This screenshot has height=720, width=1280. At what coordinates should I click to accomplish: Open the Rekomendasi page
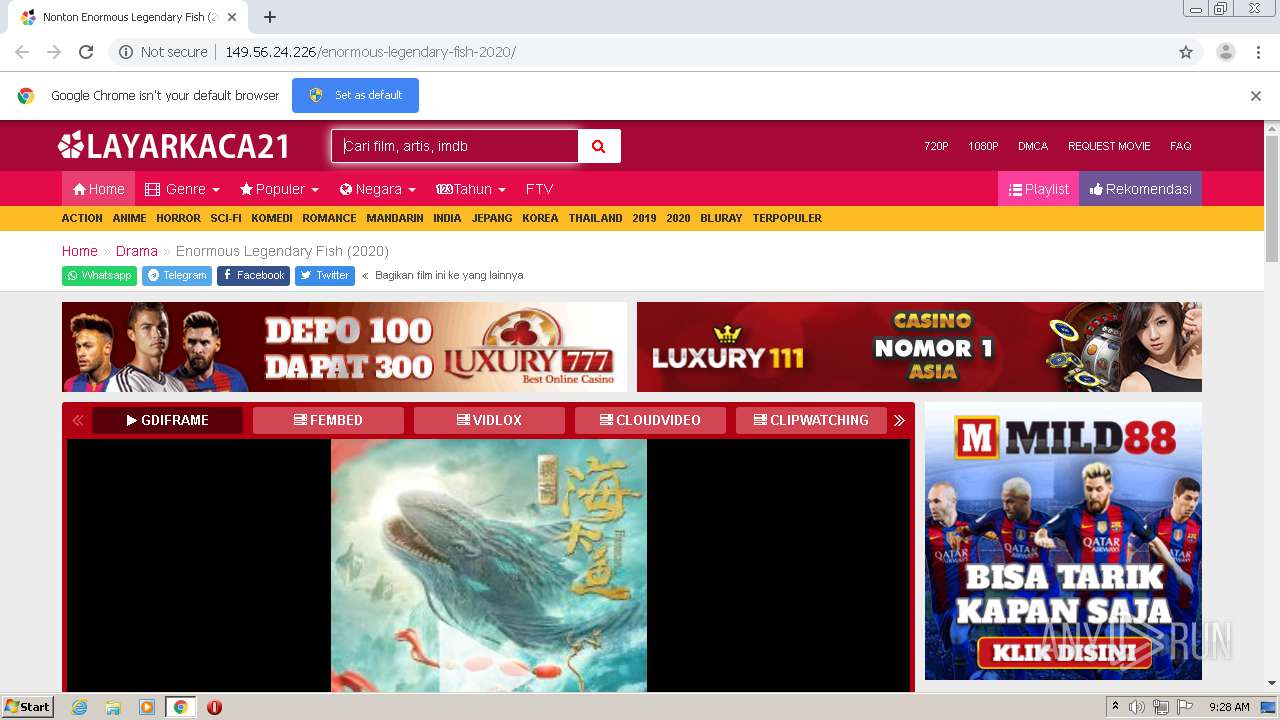pyautogui.click(x=1140, y=189)
